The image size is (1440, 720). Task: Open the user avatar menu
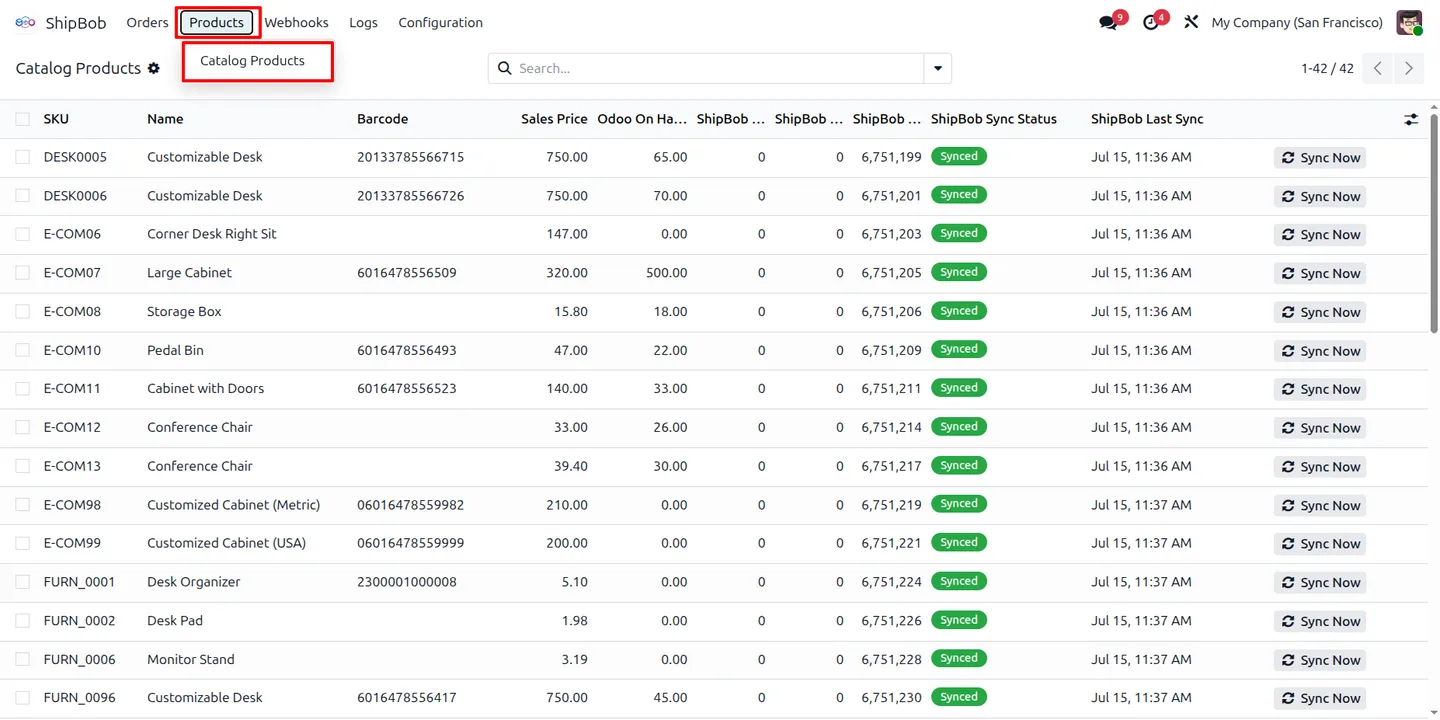click(x=1409, y=22)
